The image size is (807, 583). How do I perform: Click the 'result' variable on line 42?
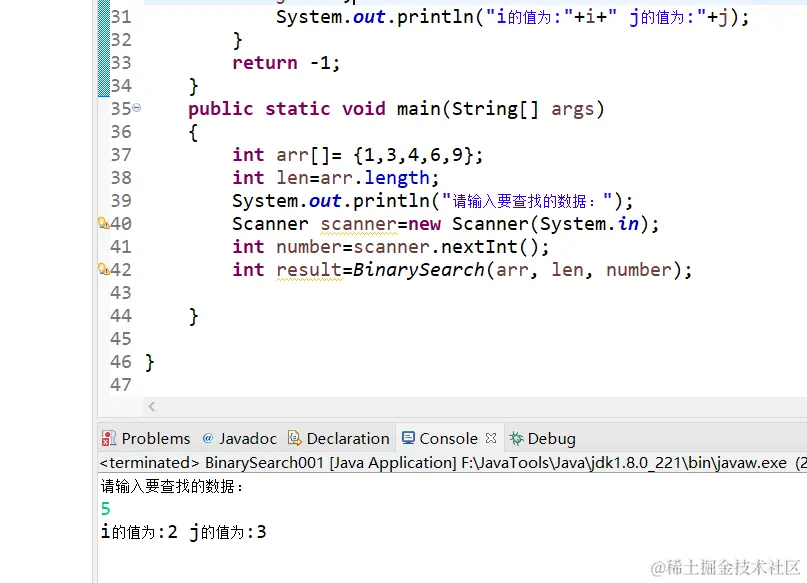click(309, 270)
